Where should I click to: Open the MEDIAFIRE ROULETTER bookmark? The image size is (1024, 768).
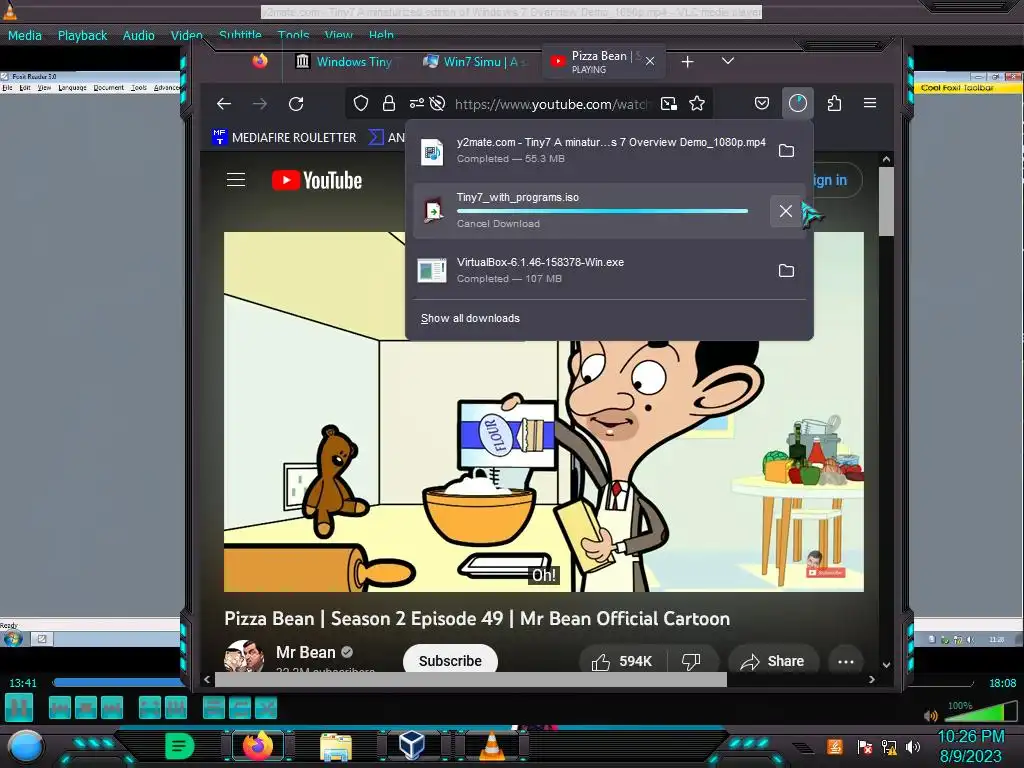click(285, 137)
